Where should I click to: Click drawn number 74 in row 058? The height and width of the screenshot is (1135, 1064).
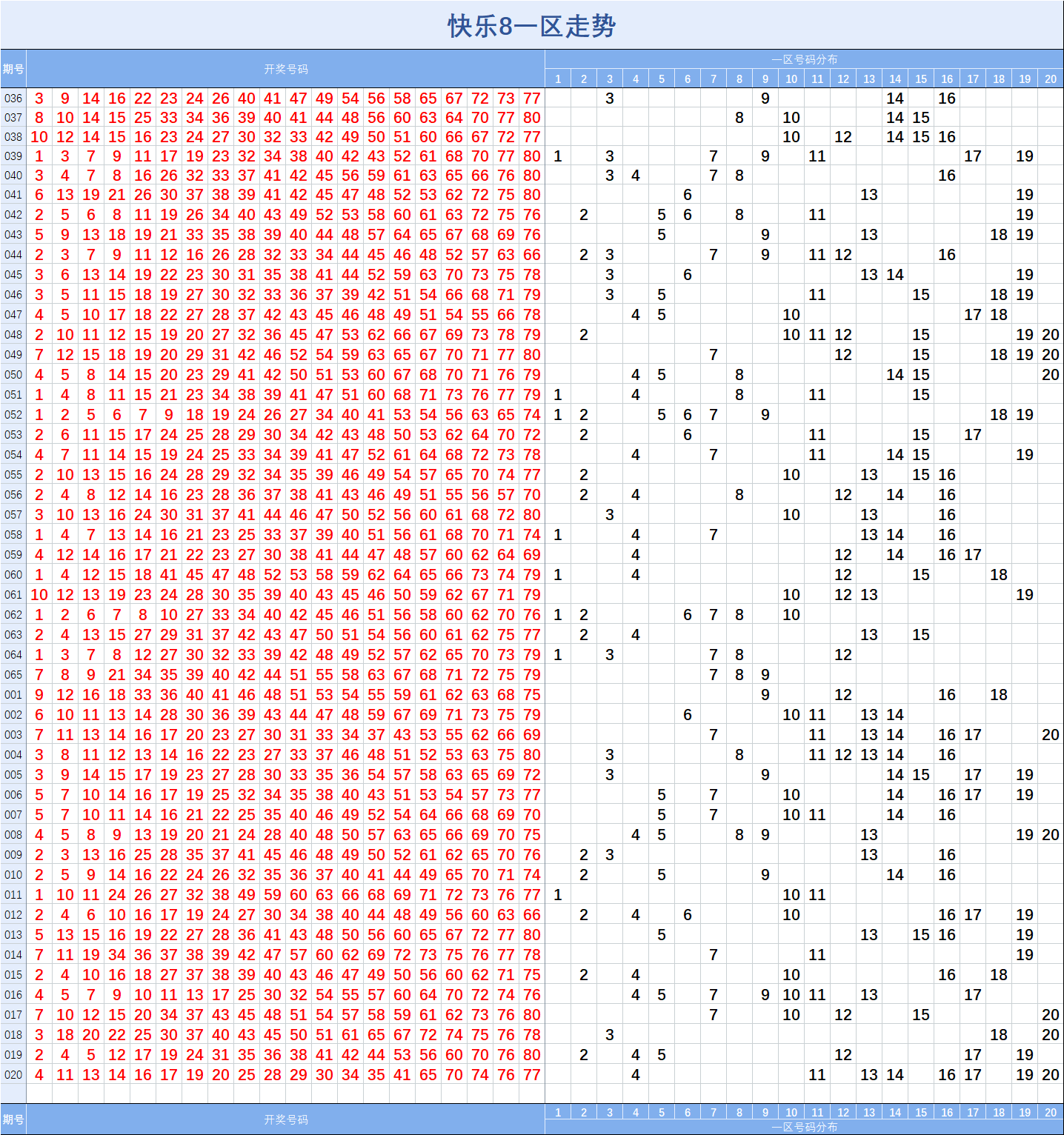click(x=532, y=535)
